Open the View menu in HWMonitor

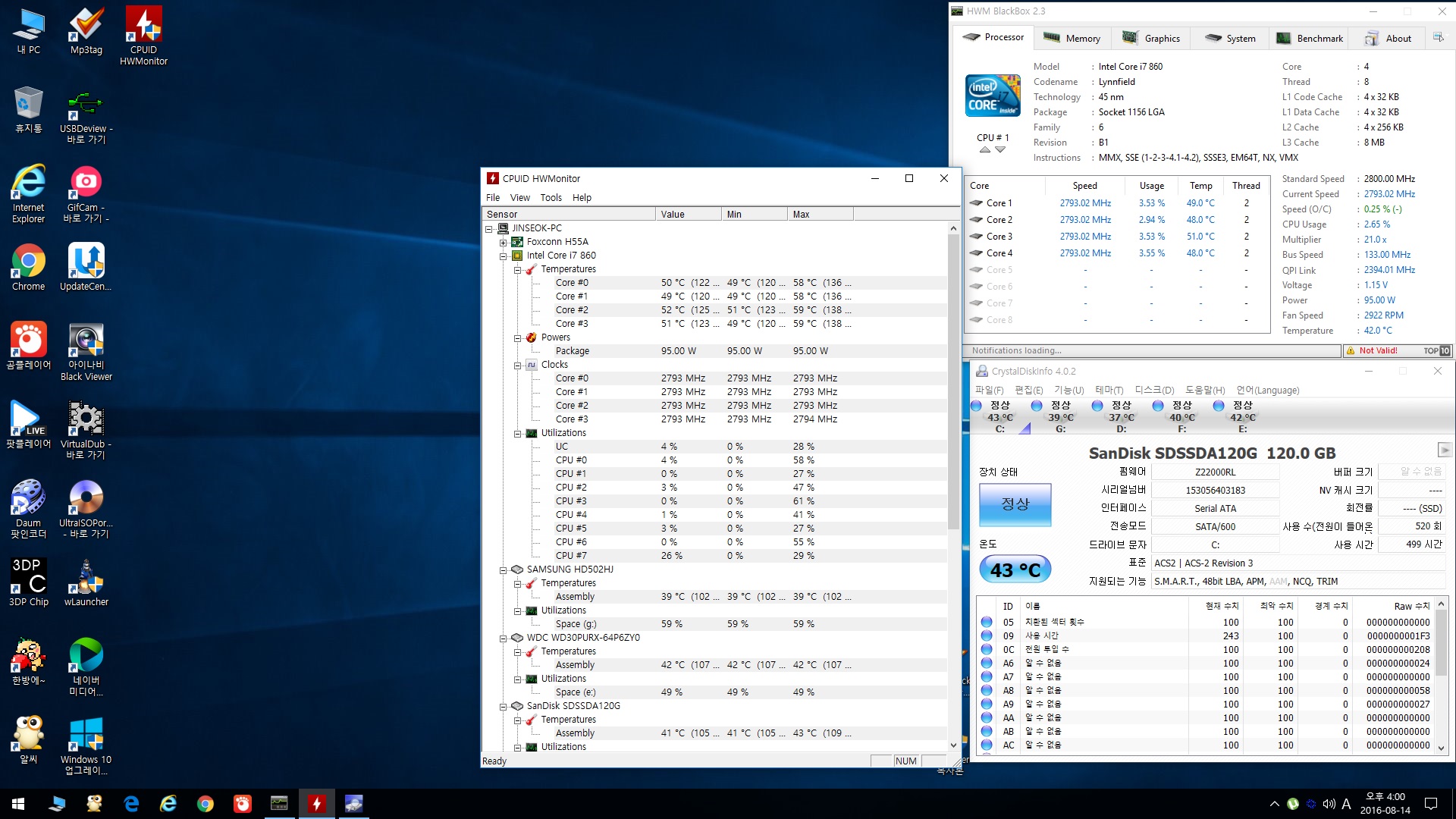pyautogui.click(x=520, y=197)
